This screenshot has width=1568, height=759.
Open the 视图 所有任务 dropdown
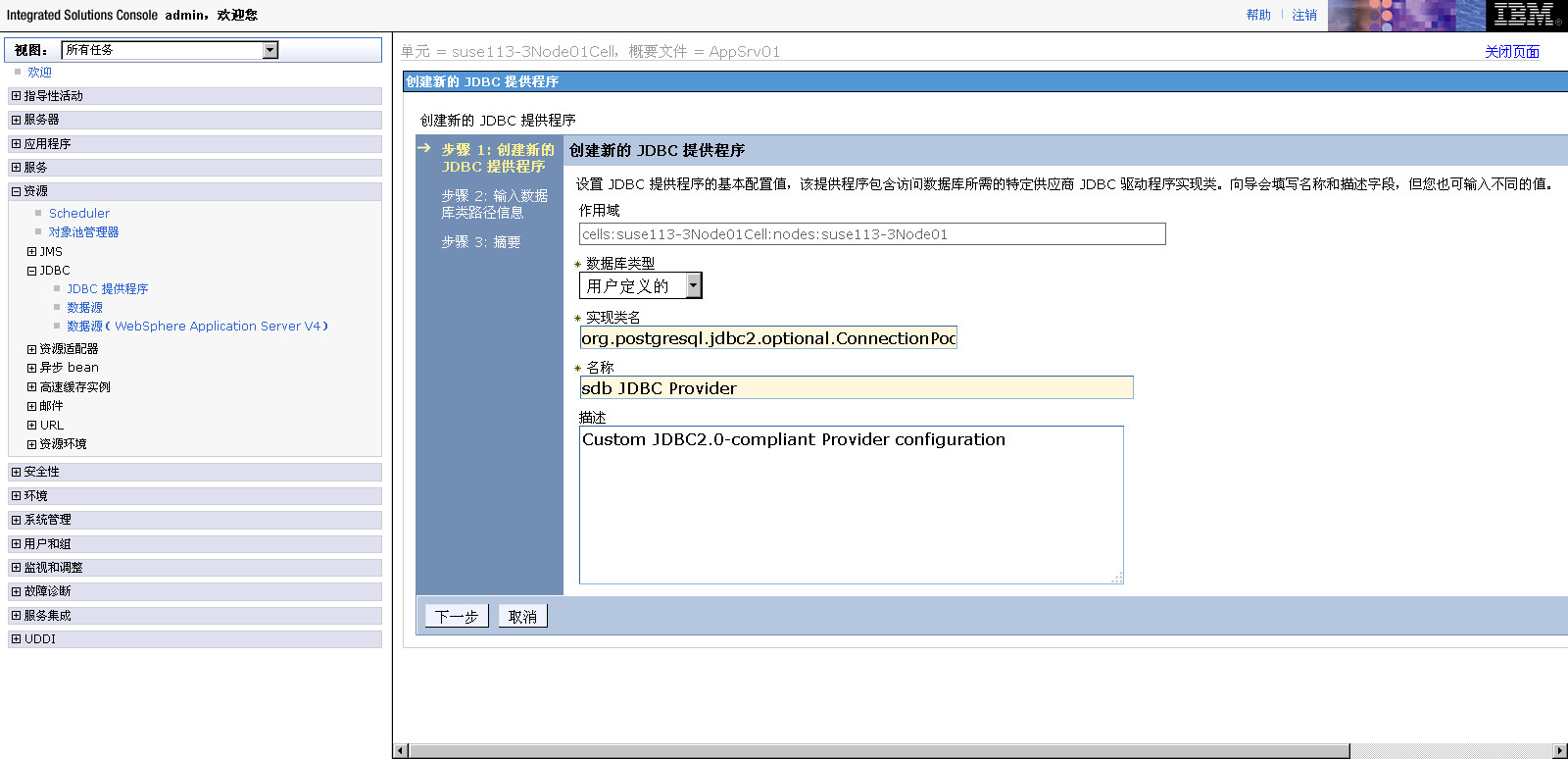pos(170,50)
